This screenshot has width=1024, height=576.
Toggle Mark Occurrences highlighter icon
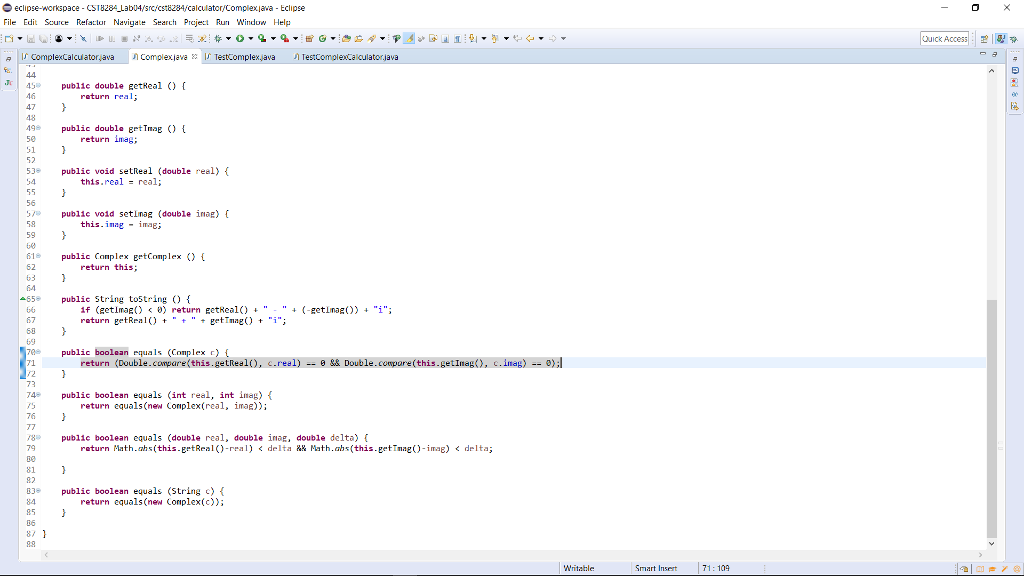[x=409, y=39]
